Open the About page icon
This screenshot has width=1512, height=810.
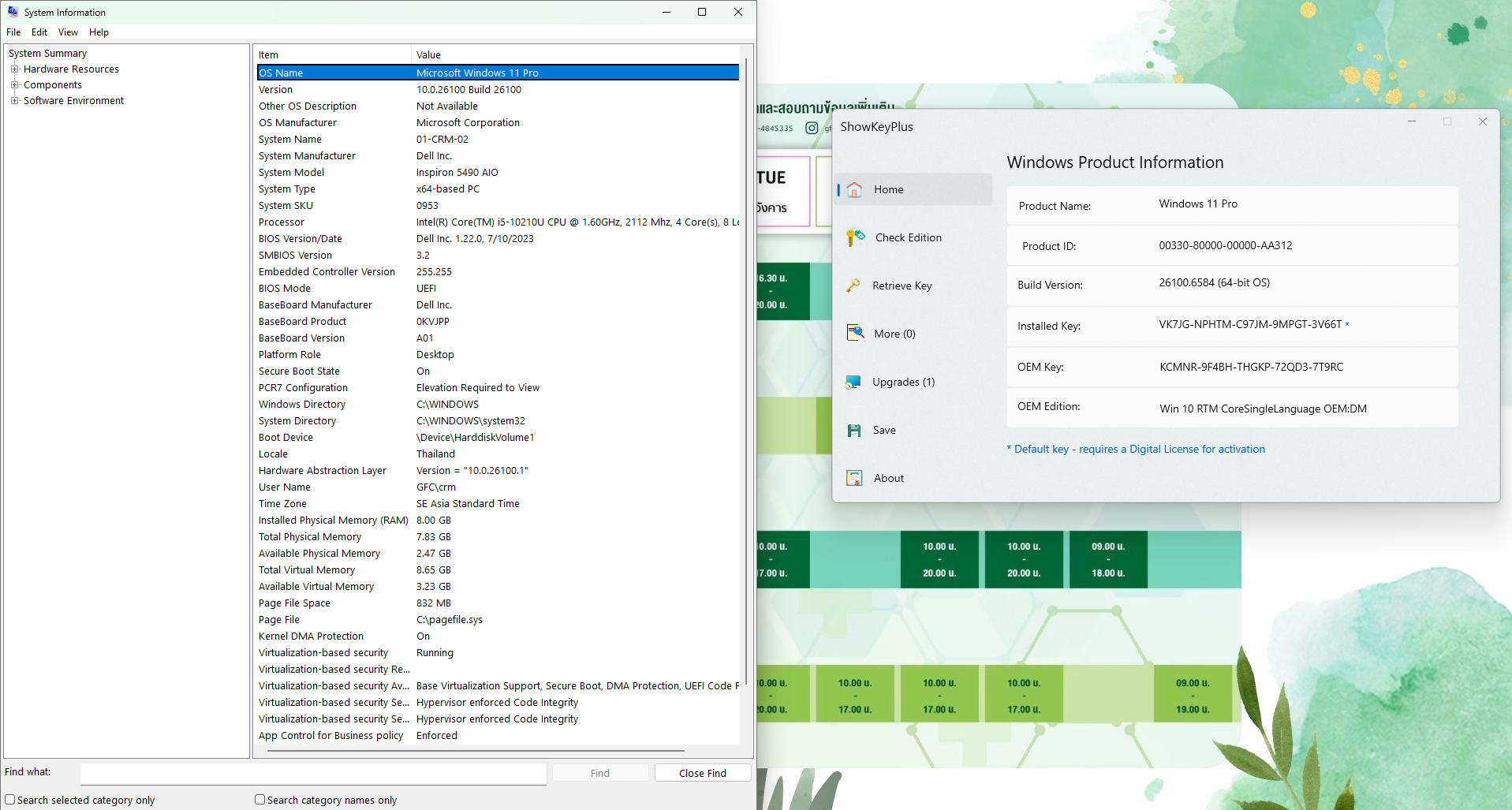tap(854, 478)
